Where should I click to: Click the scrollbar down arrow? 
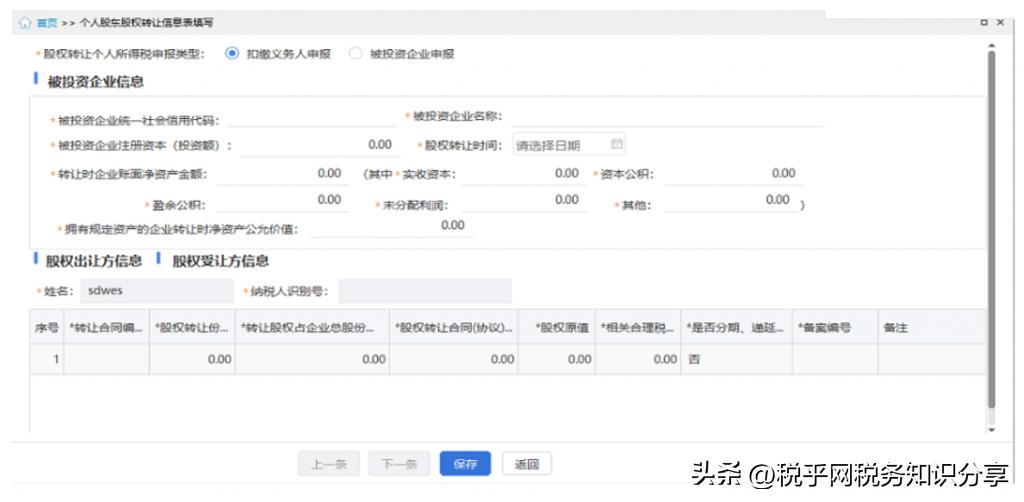click(x=991, y=430)
